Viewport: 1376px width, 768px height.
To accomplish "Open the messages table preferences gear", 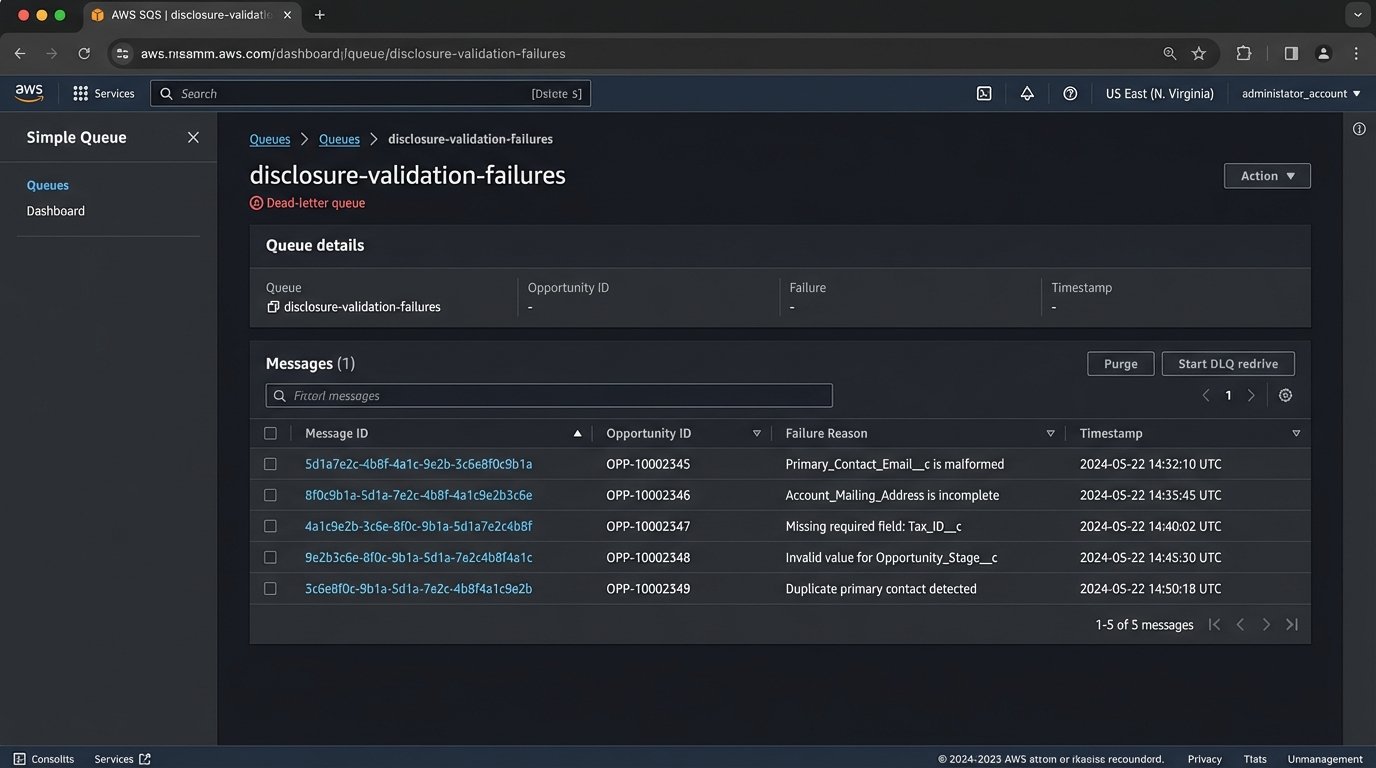I will click(x=1286, y=395).
